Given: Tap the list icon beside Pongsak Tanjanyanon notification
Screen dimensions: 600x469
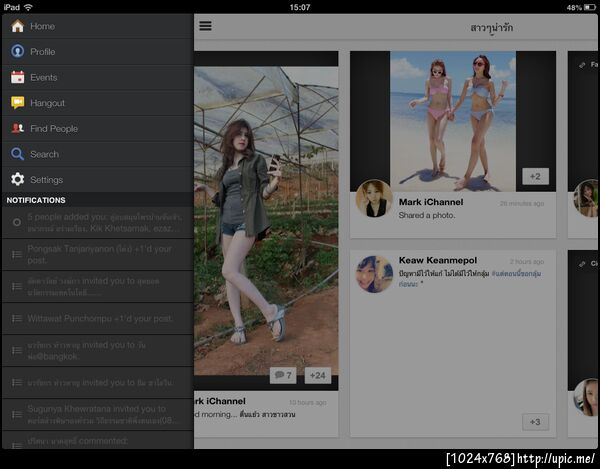Looking at the screenshot, I should tap(16, 254).
